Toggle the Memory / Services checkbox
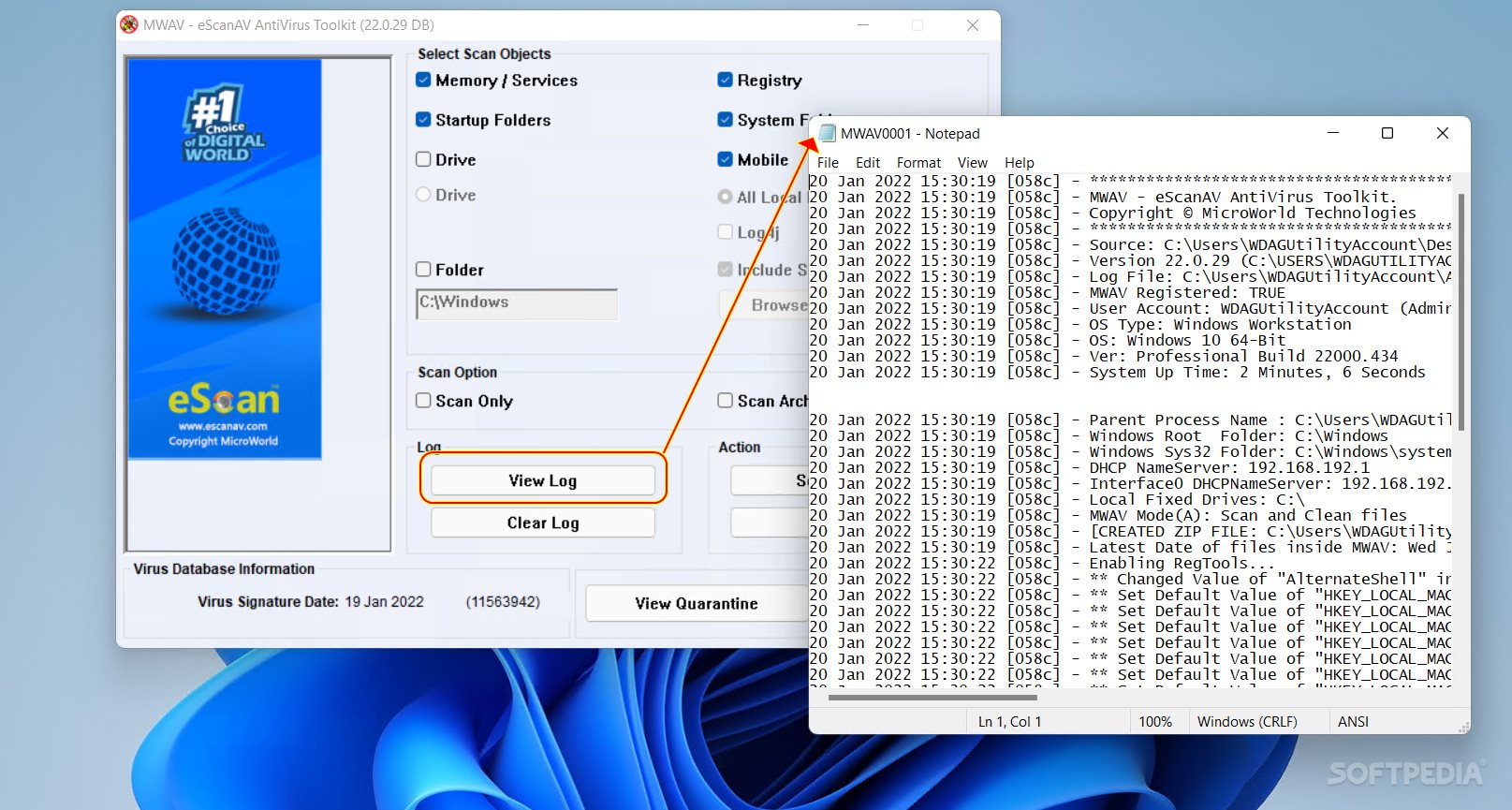Screen dimensions: 1512x810 (423, 80)
